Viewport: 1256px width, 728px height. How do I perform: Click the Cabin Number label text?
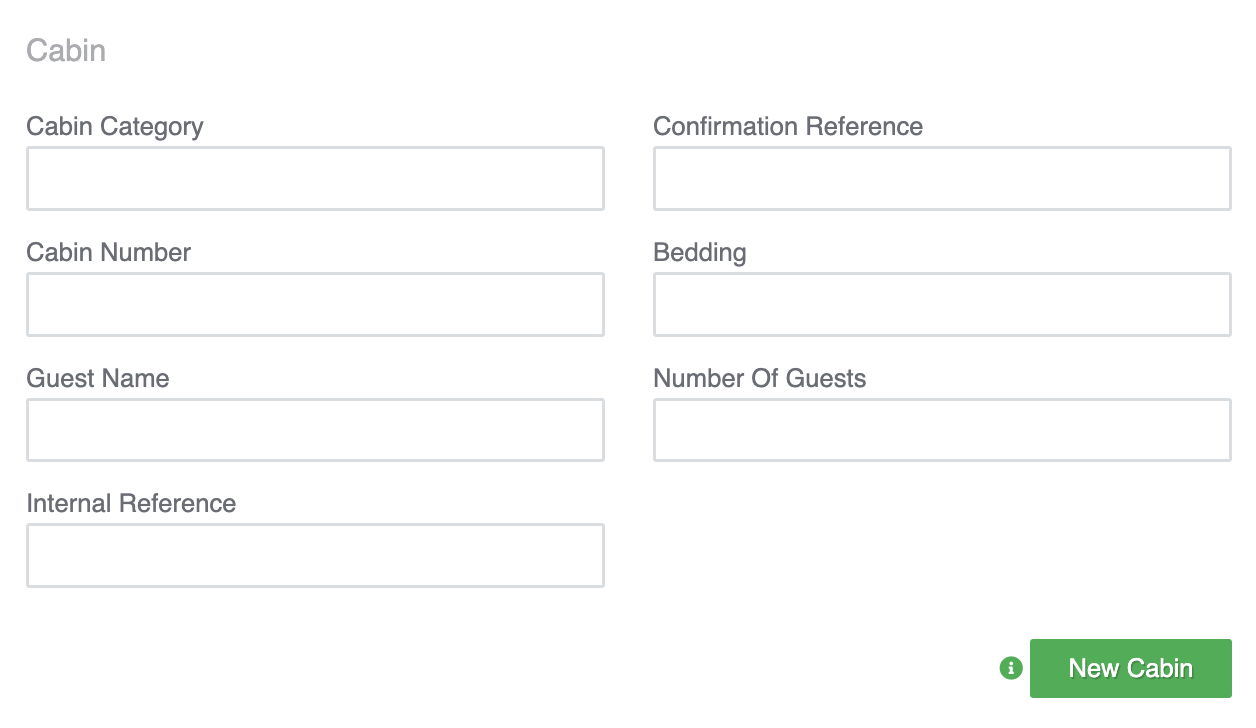(x=109, y=252)
